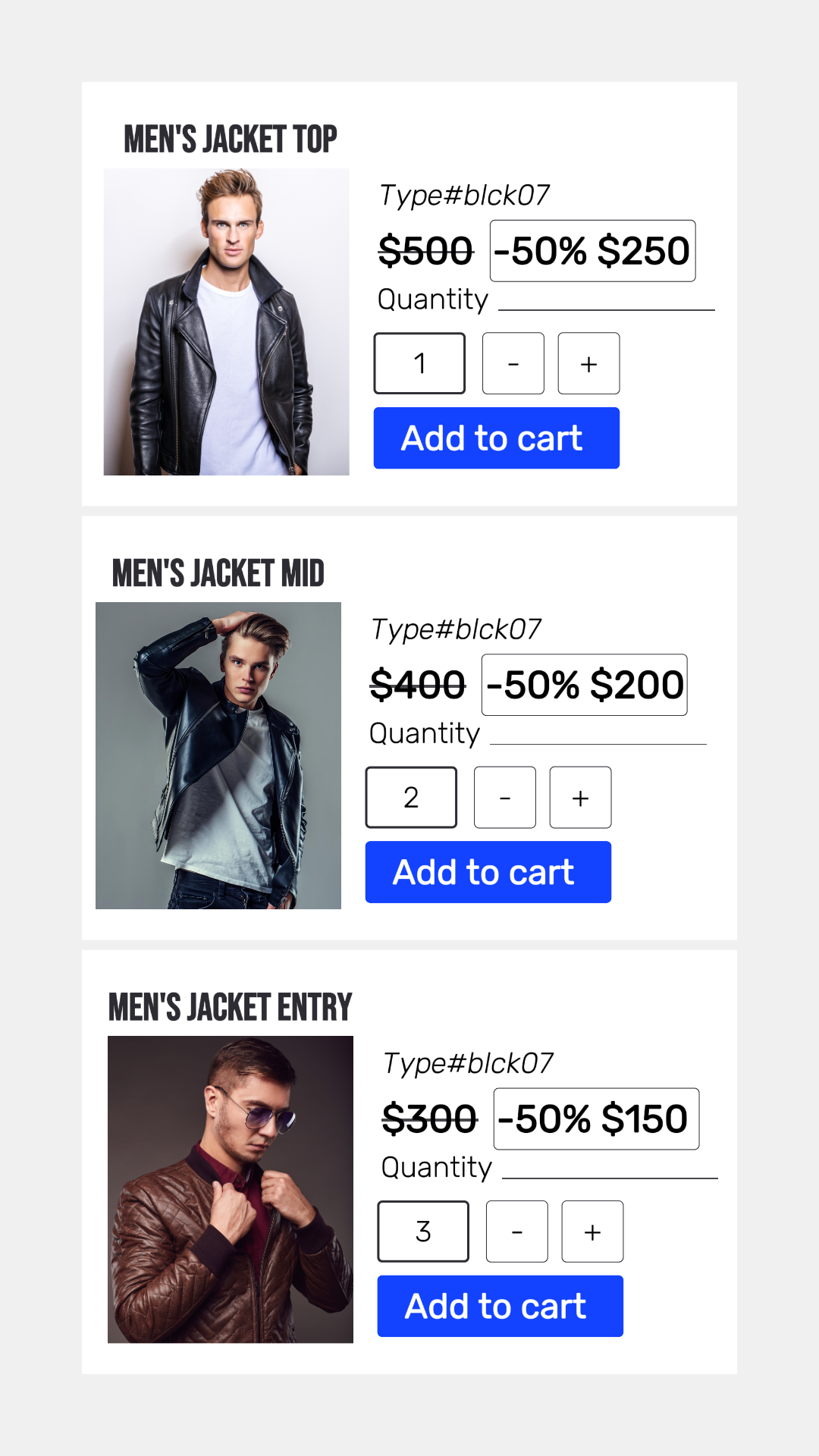
Task: Select the -50% $250 discount price tag
Action: pyautogui.click(x=592, y=251)
